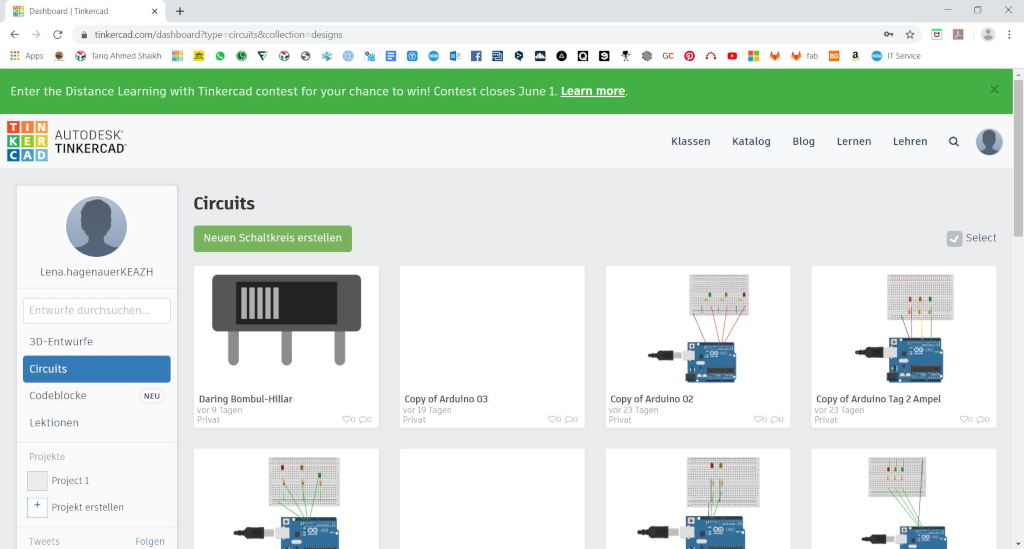Image resolution: width=1024 pixels, height=549 pixels.
Task: Select Circuits in sidebar
Action: click(x=97, y=369)
